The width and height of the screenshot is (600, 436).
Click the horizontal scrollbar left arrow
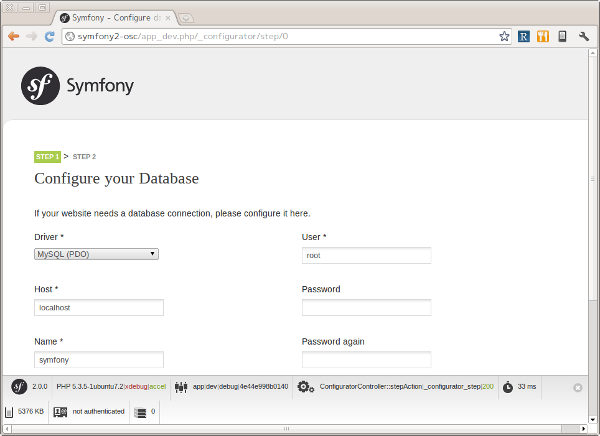(x=7, y=429)
